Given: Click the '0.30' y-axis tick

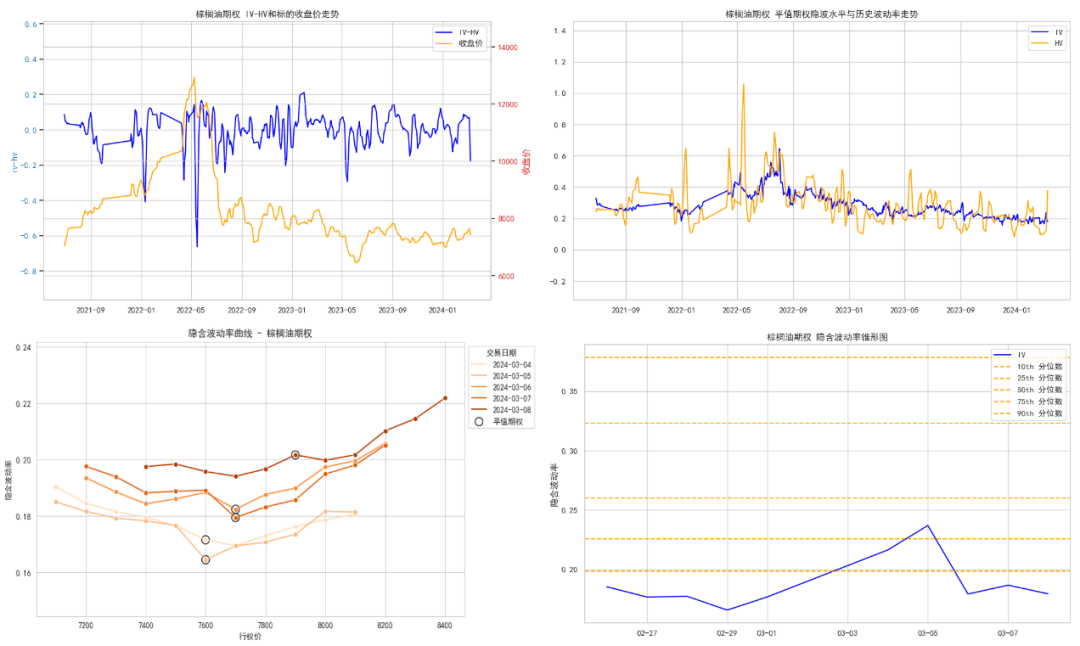Looking at the screenshot, I should point(569,451).
